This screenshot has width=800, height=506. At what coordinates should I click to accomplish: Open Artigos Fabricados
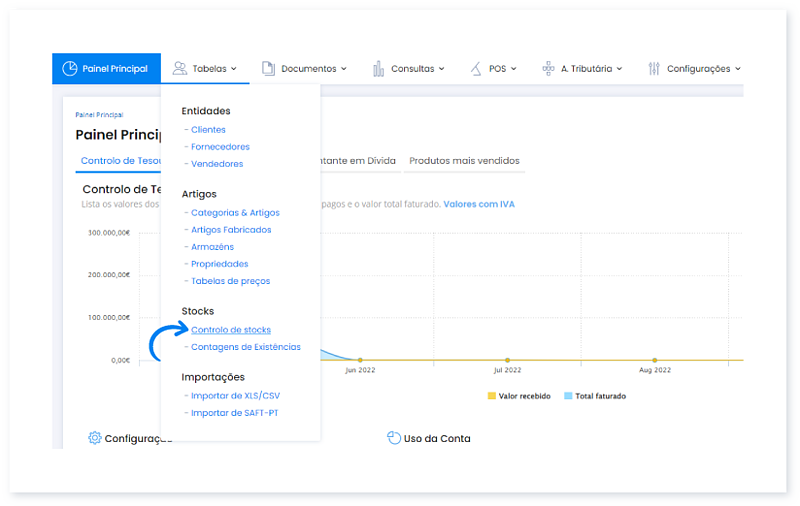[x=231, y=230]
